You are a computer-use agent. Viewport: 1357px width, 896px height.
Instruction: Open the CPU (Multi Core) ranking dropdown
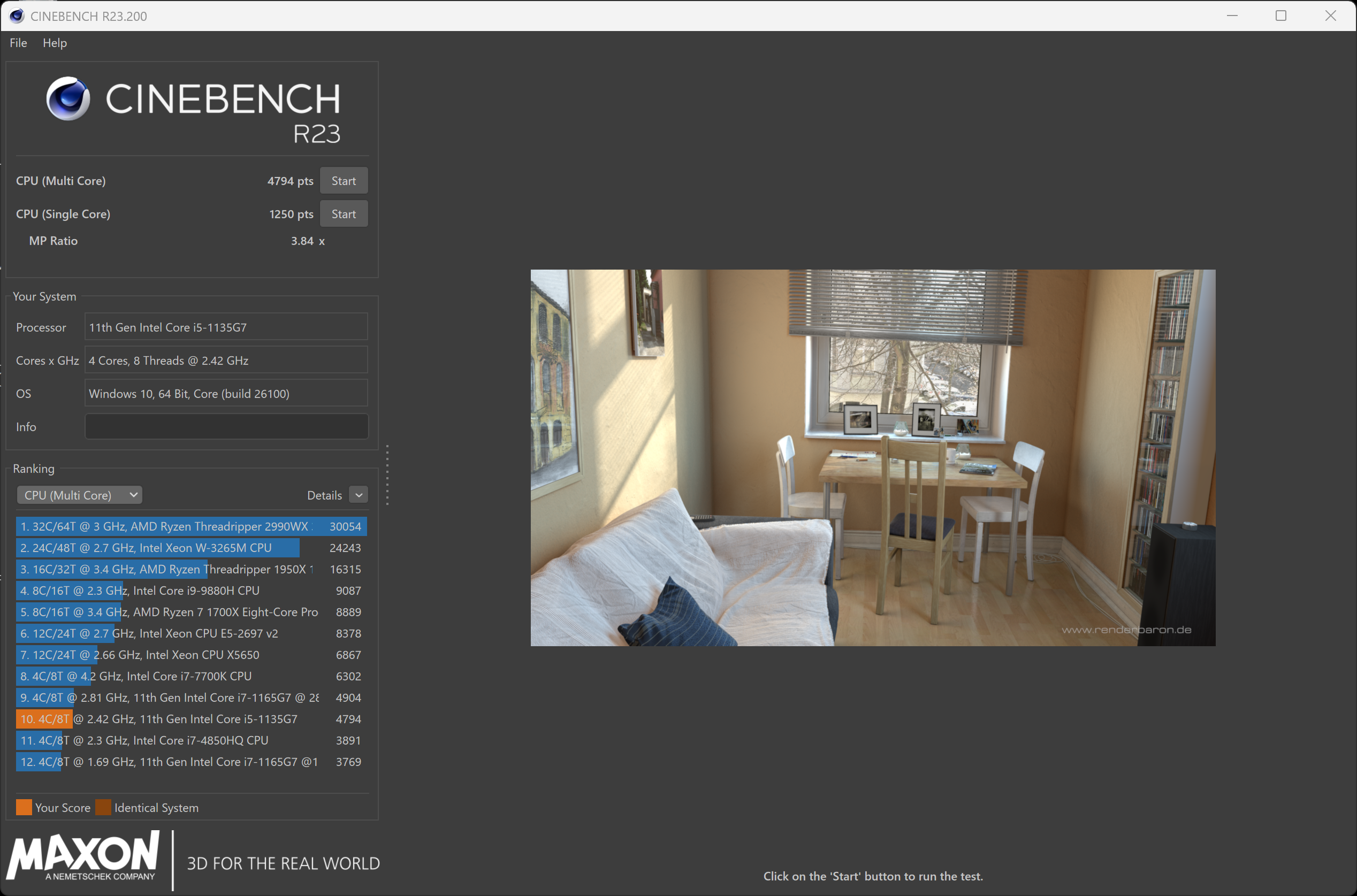[x=79, y=495]
